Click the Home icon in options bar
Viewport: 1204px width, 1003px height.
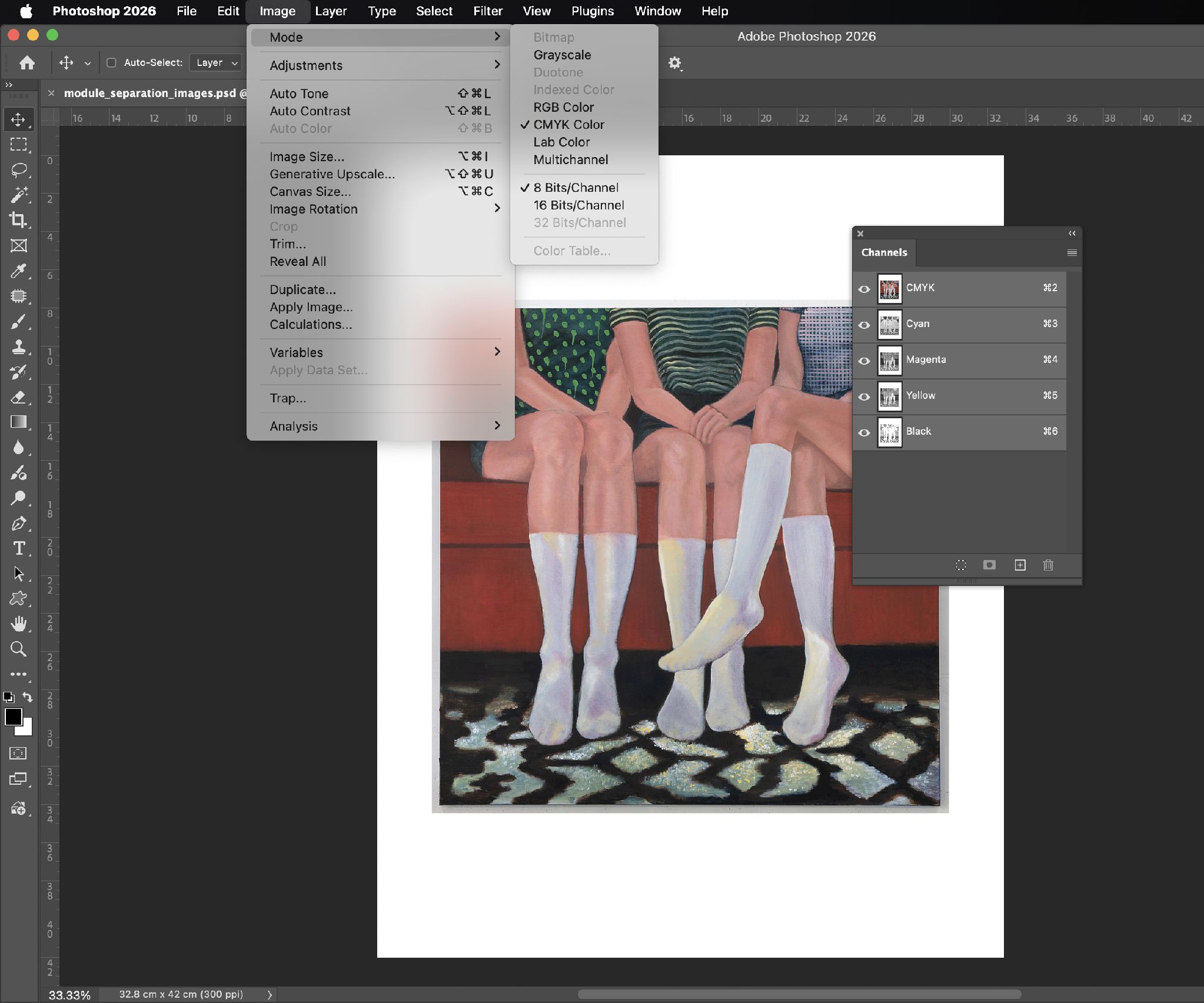(x=26, y=62)
